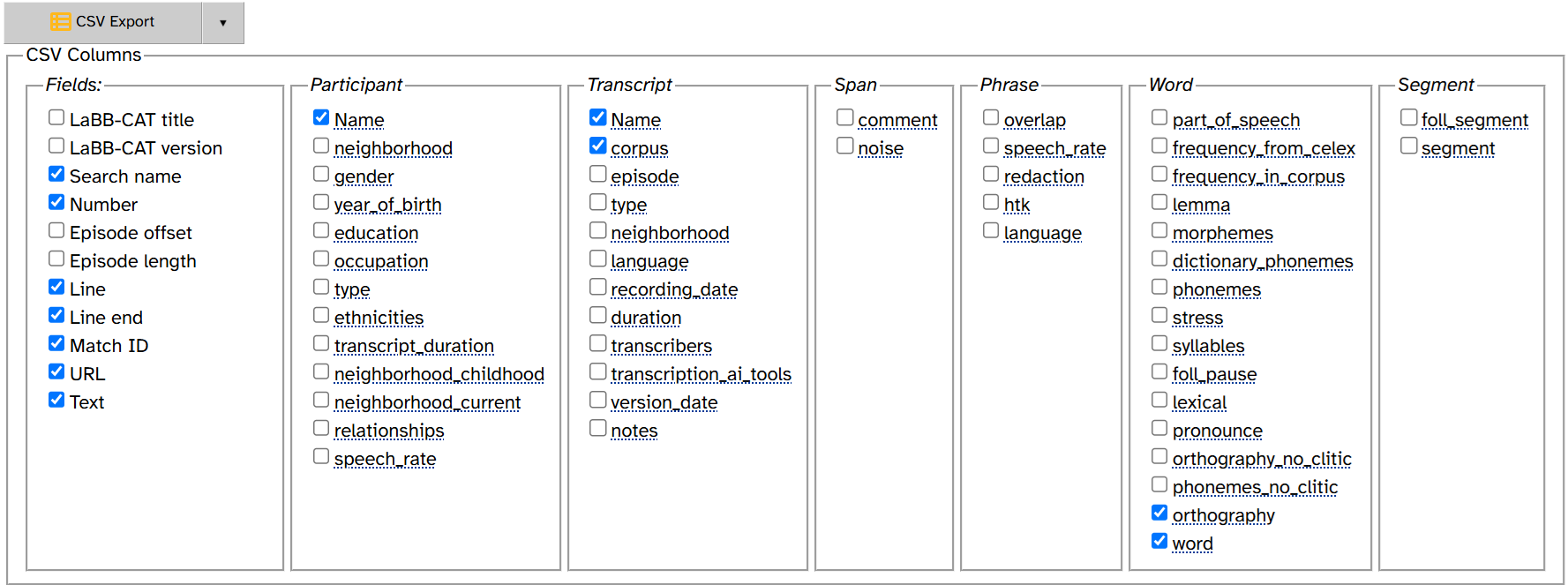Check the Span noise checkbox

(845, 146)
